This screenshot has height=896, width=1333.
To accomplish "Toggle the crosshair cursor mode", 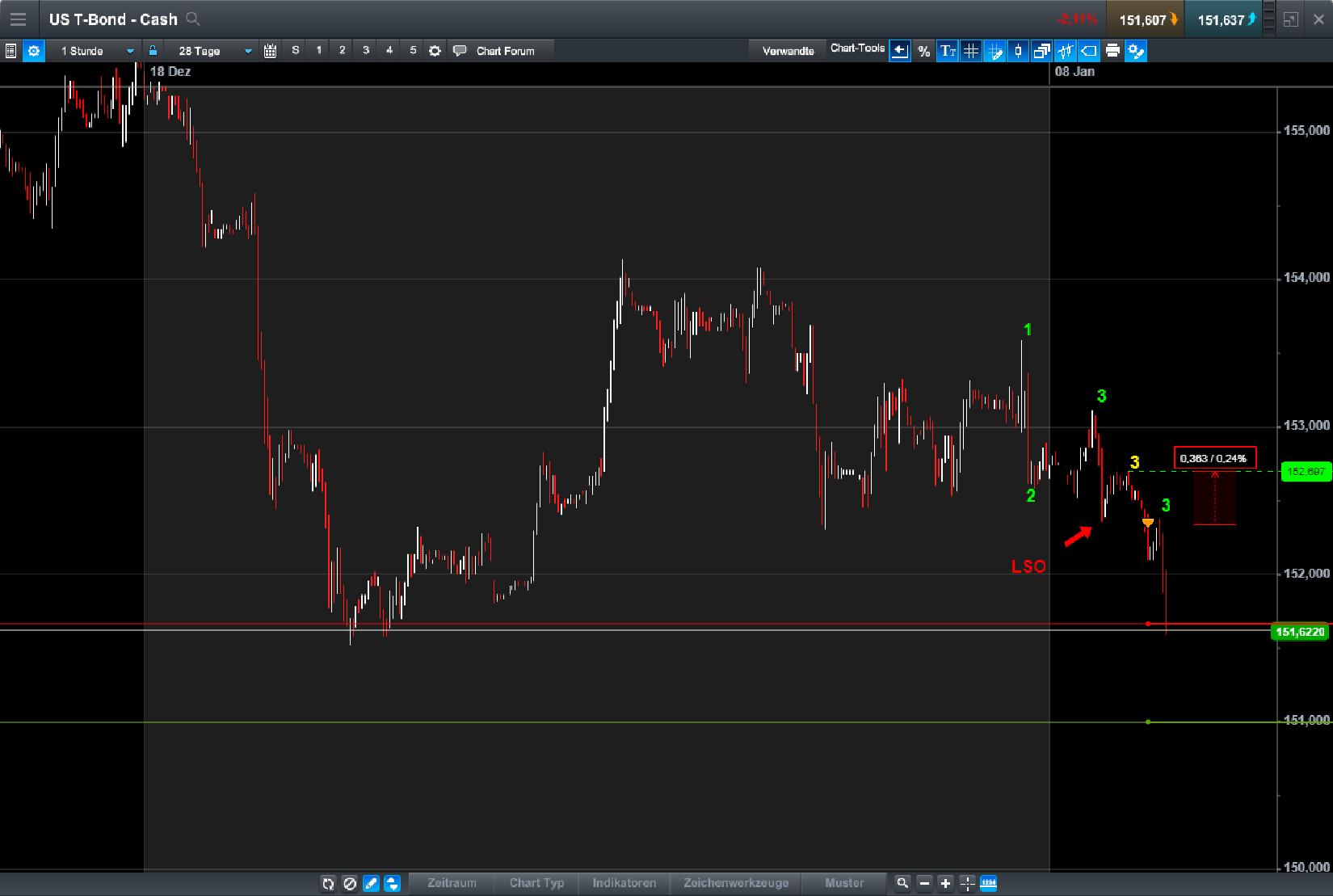I will point(967,883).
